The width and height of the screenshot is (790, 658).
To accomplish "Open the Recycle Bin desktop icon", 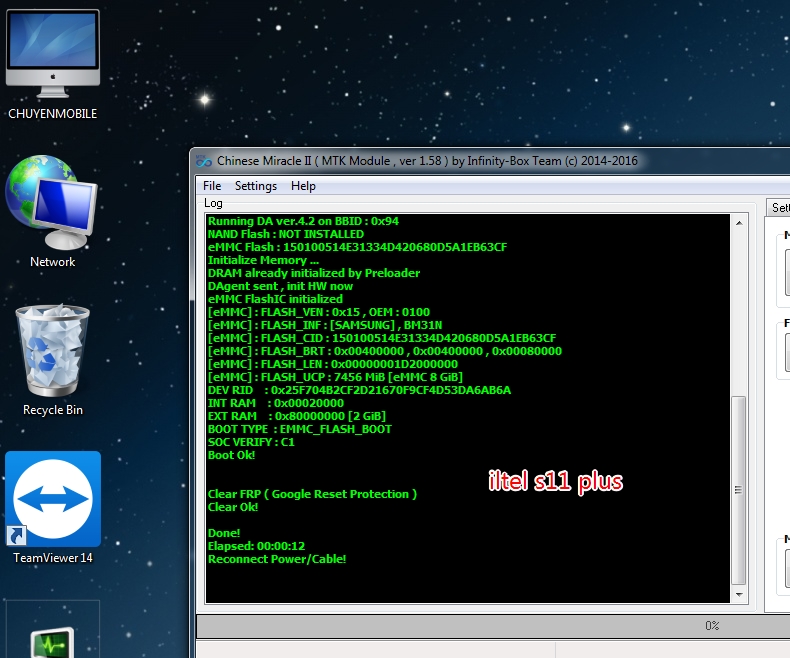I will [52, 360].
